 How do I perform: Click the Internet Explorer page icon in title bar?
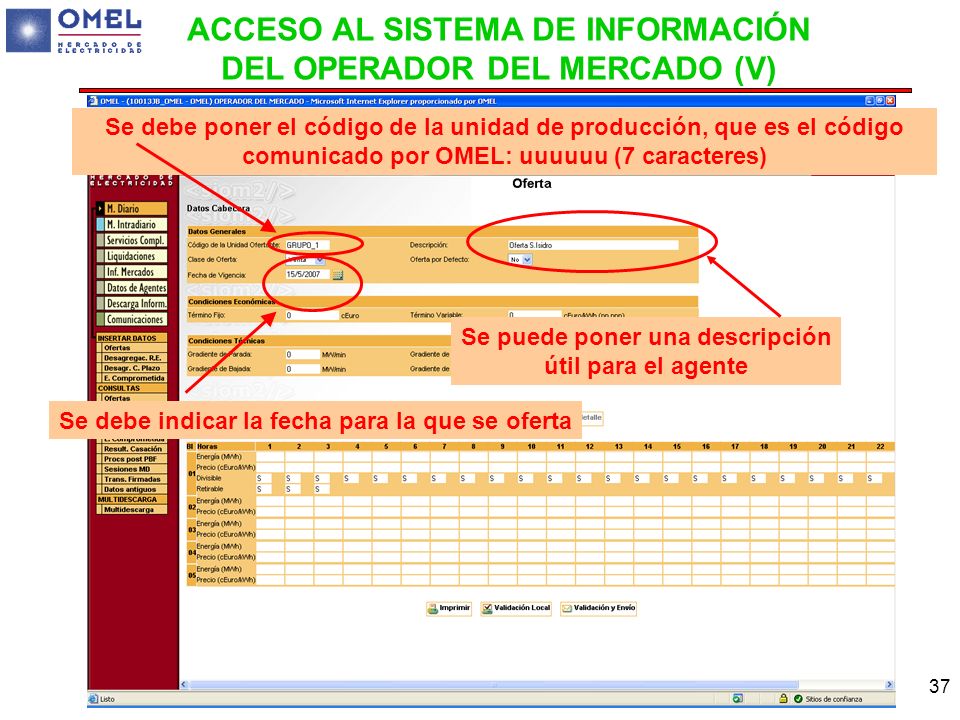click(x=93, y=101)
